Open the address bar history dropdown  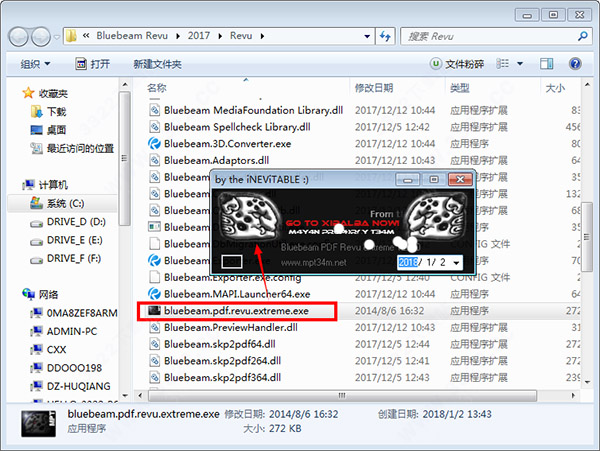tap(367, 36)
